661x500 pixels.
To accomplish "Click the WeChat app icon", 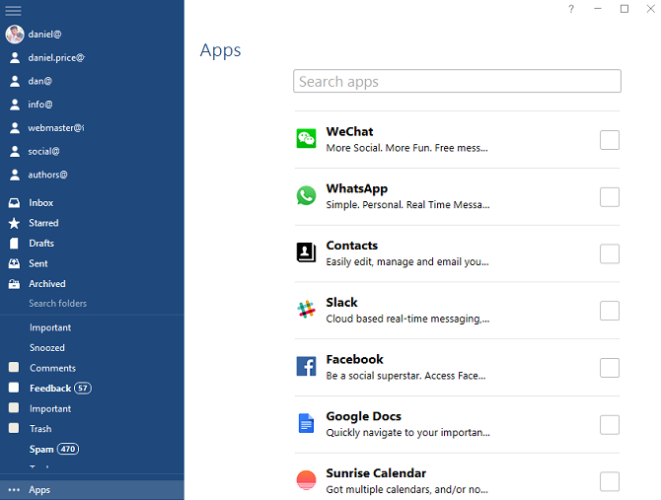I will tap(306, 139).
